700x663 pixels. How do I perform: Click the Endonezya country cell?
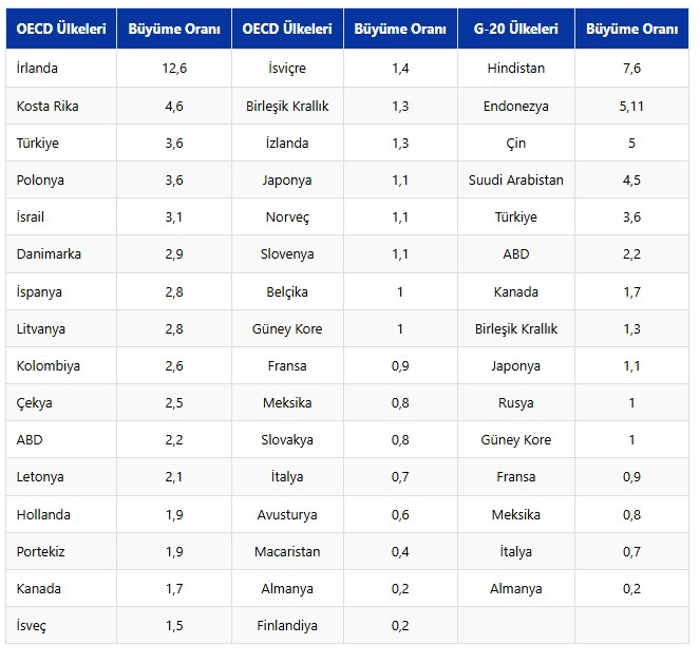516,106
